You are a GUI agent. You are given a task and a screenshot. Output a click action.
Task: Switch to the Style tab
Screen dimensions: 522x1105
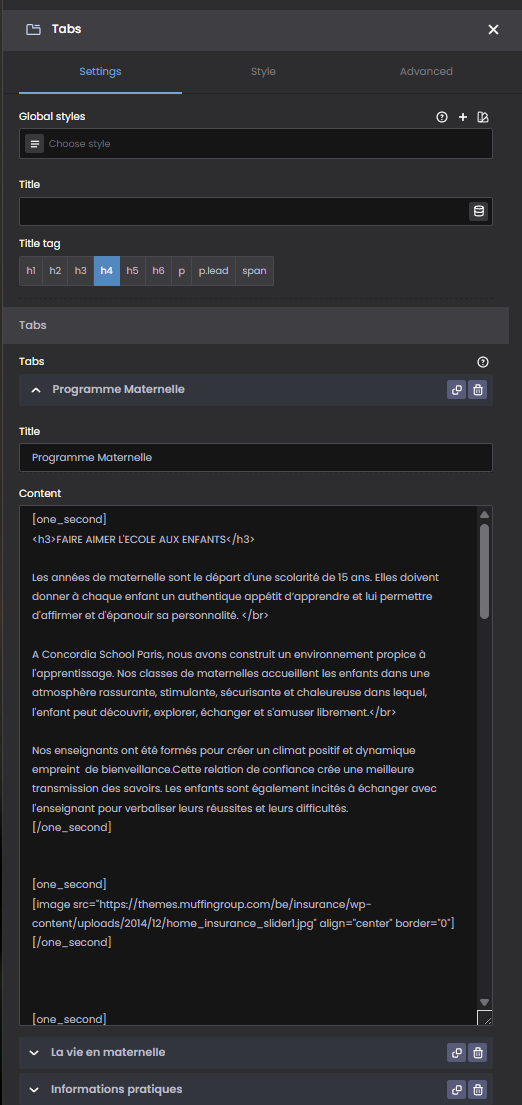[263, 72]
